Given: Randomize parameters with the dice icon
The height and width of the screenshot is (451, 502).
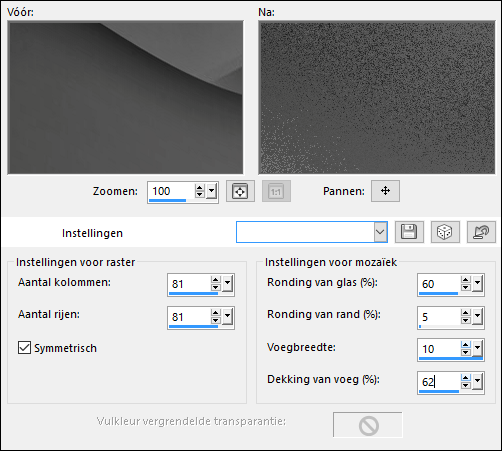Looking at the screenshot, I should [x=445, y=232].
